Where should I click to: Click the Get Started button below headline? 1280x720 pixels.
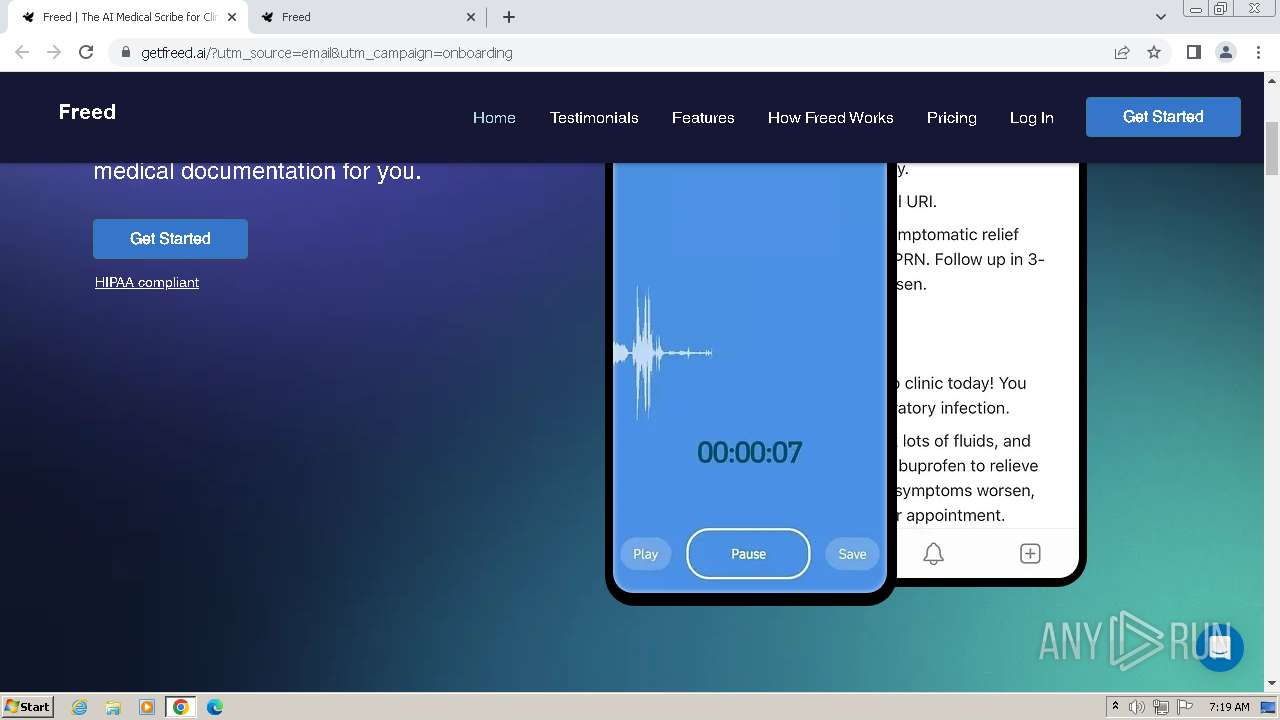pyautogui.click(x=170, y=239)
